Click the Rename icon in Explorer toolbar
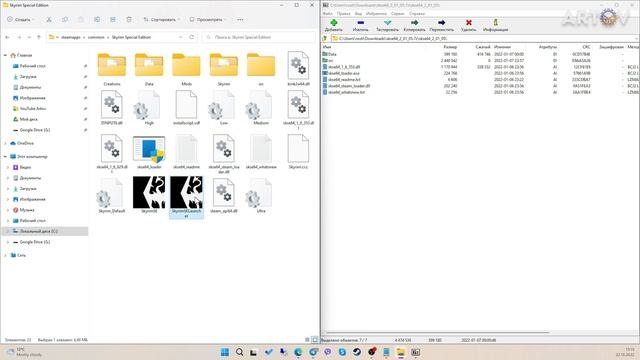Image resolution: width=640 pixels, height=360 pixels. click(97, 20)
